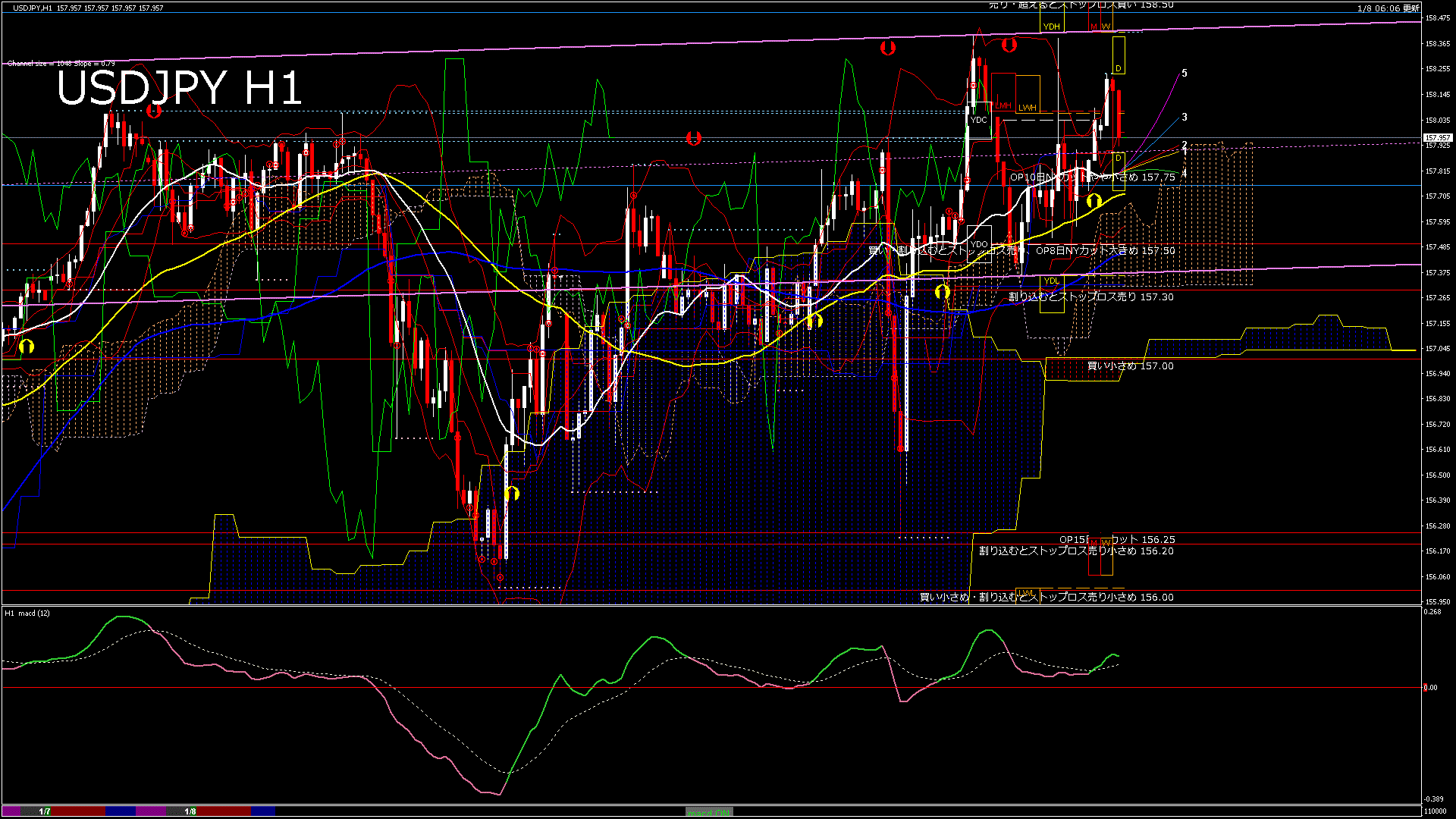Click yellow up arrow at far left edge
1456x819 pixels.
[x=27, y=347]
